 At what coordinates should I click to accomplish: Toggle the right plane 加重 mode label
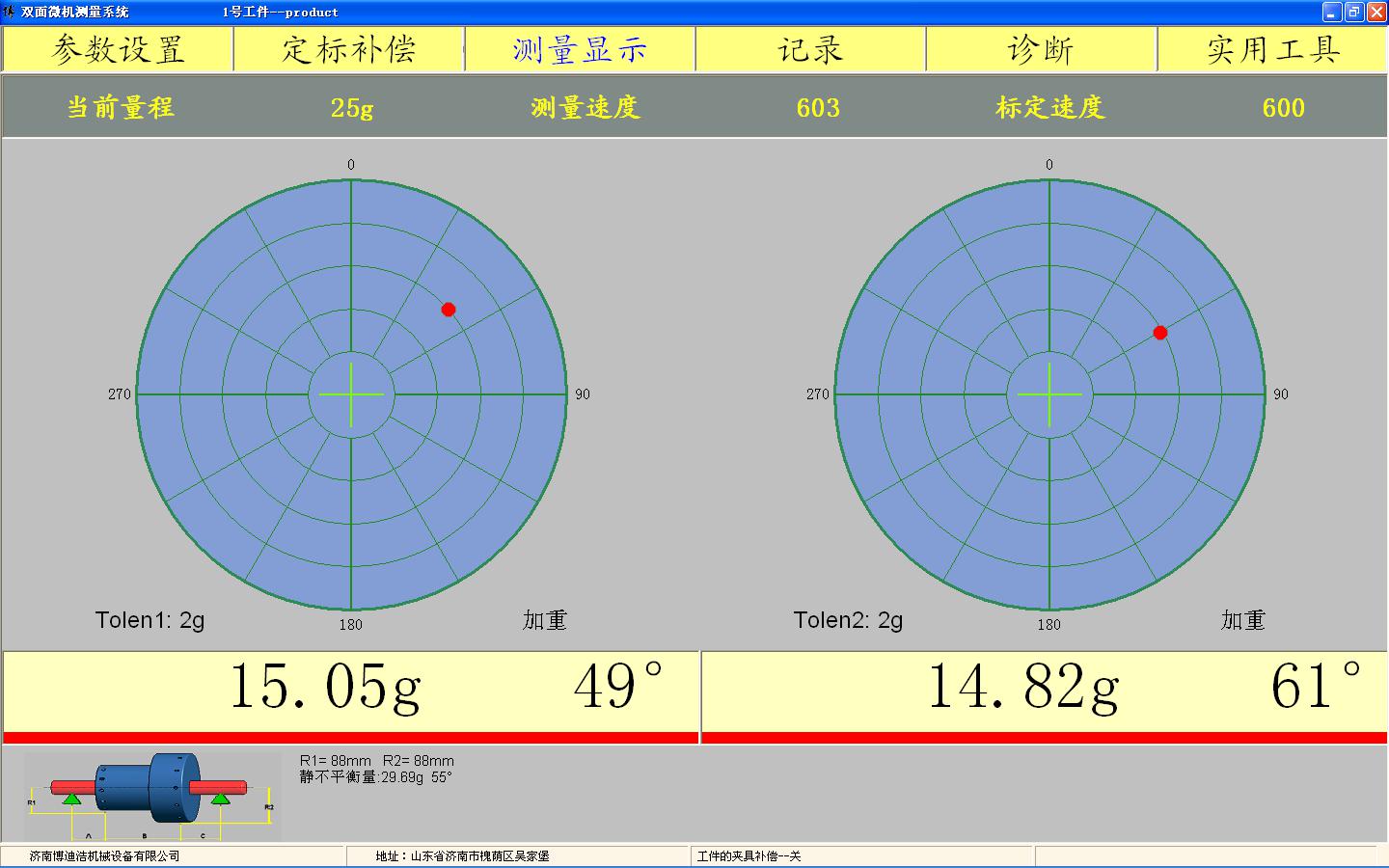(x=1243, y=620)
